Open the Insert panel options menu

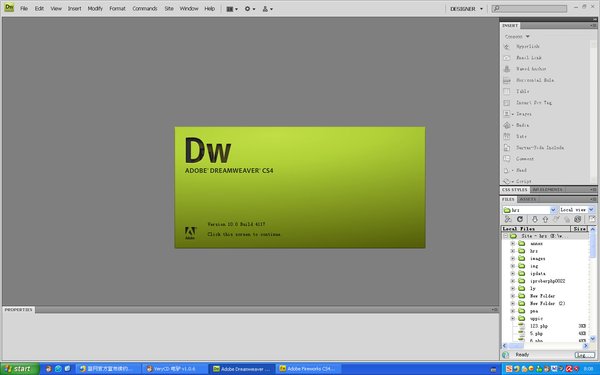(593, 26)
